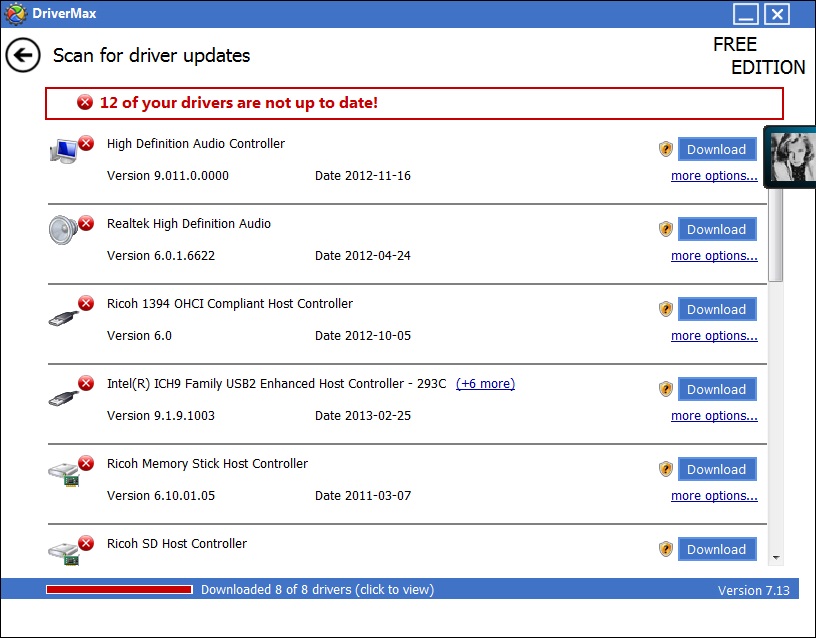816x638 pixels.
Task: Click Date 2013-02-25 text
Action: point(363,416)
